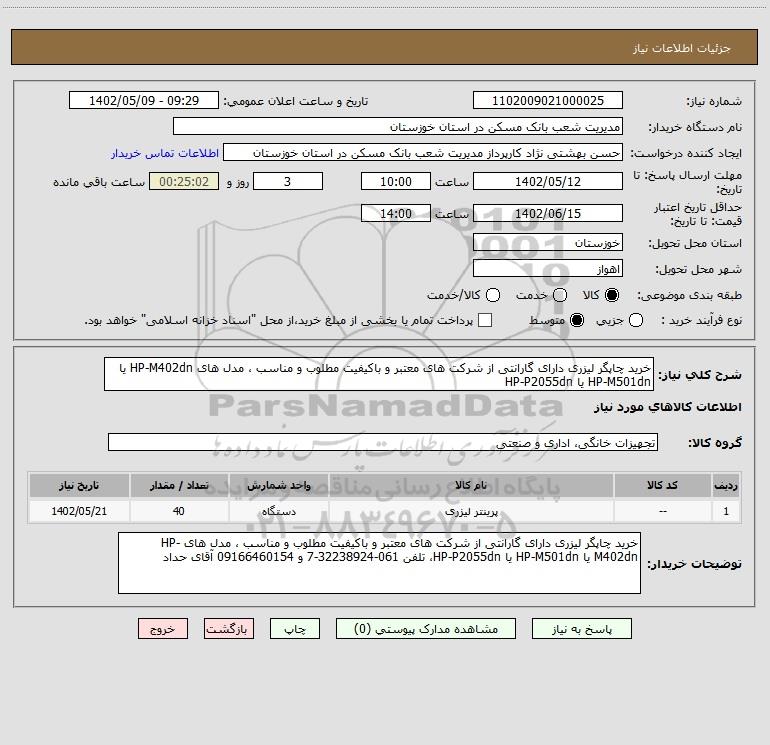Open مشاهده مدارک پیوستی (0) button

pos(426,629)
